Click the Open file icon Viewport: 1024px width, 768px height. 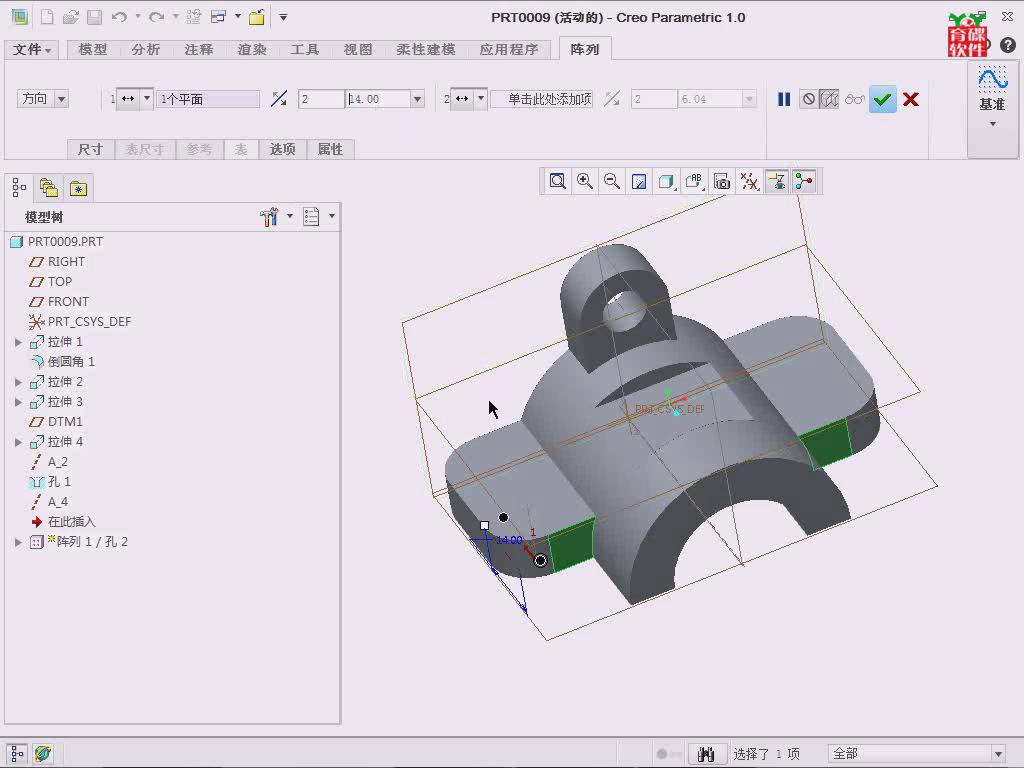point(71,17)
